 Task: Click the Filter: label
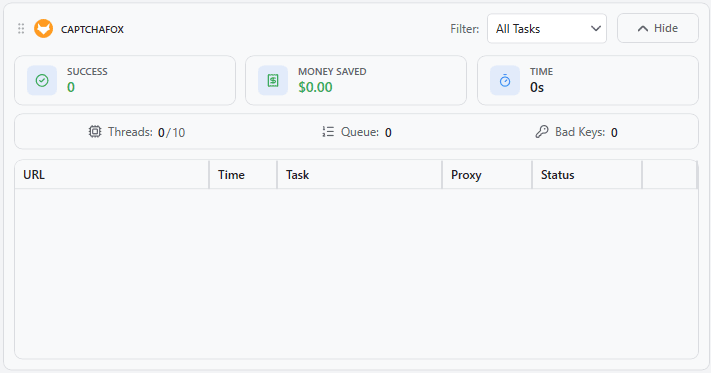(x=465, y=29)
